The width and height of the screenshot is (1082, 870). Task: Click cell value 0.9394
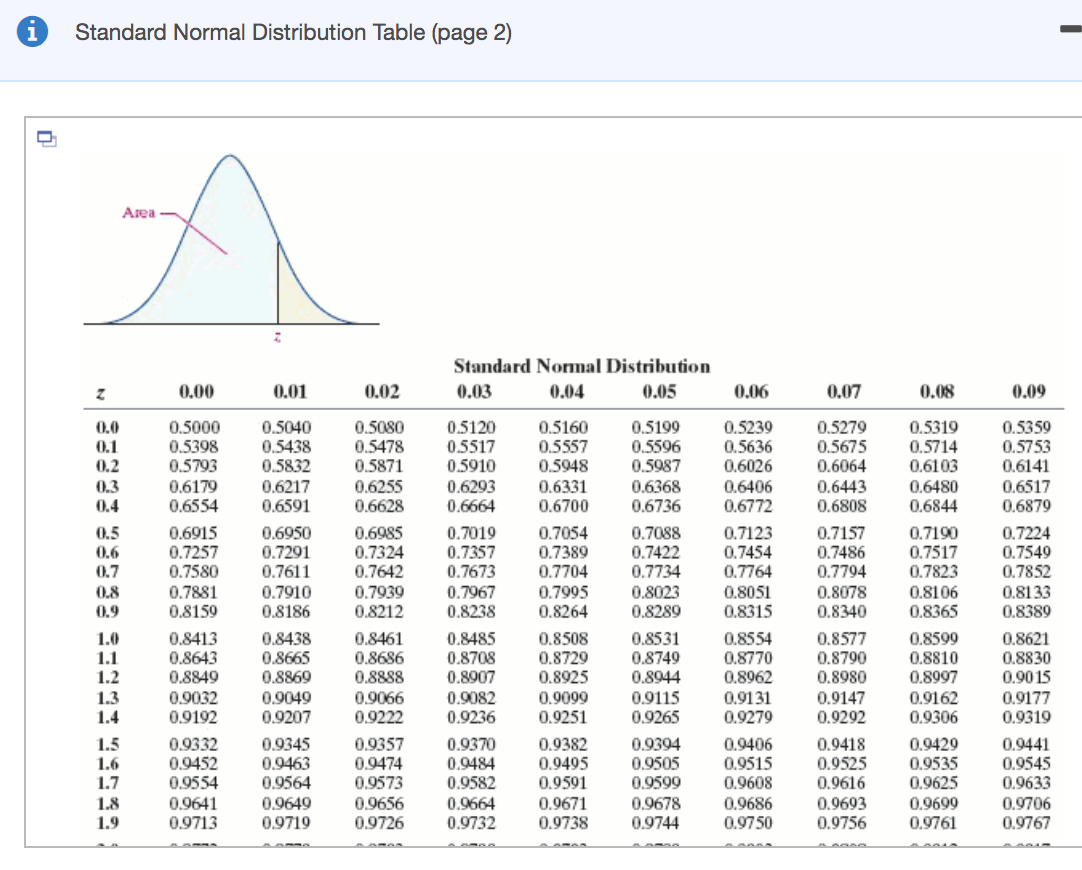pos(656,744)
